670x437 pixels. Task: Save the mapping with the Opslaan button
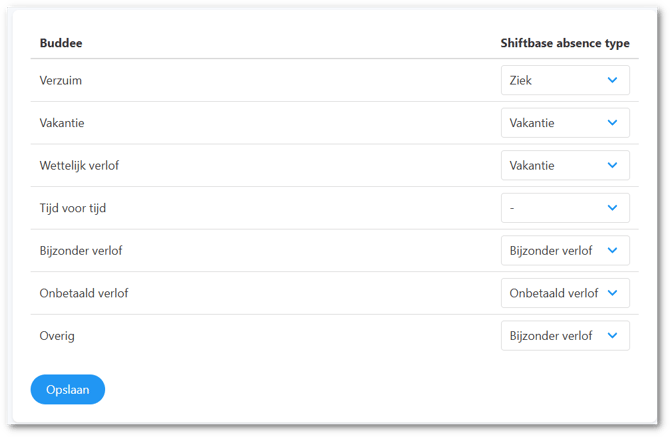(67, 389)
